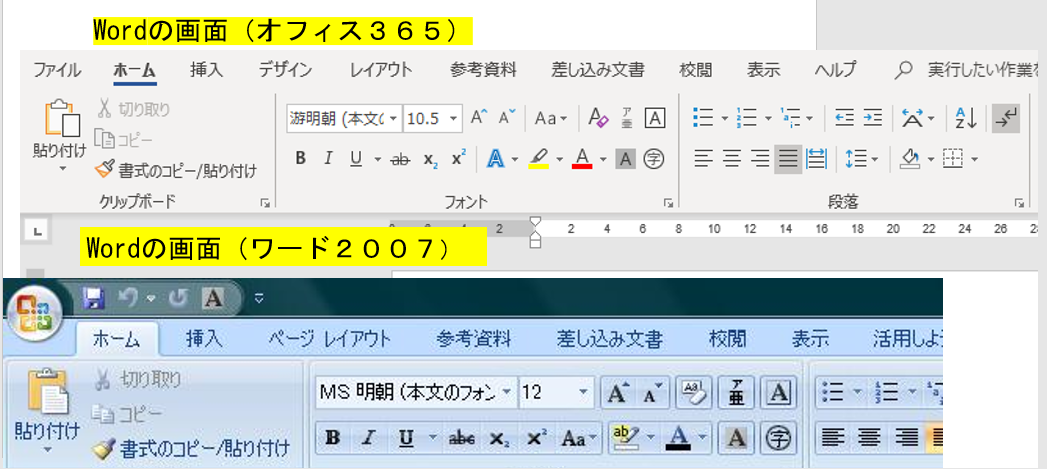
Task: Click Format Painter in Word 2007 ribbon
Action: (x=190, y=447)
